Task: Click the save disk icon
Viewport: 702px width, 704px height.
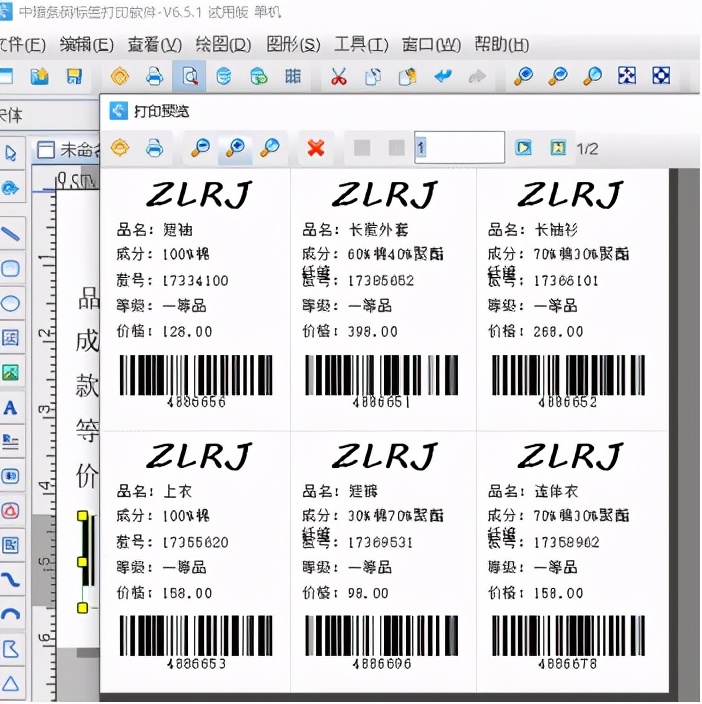Action: [75, 76]
